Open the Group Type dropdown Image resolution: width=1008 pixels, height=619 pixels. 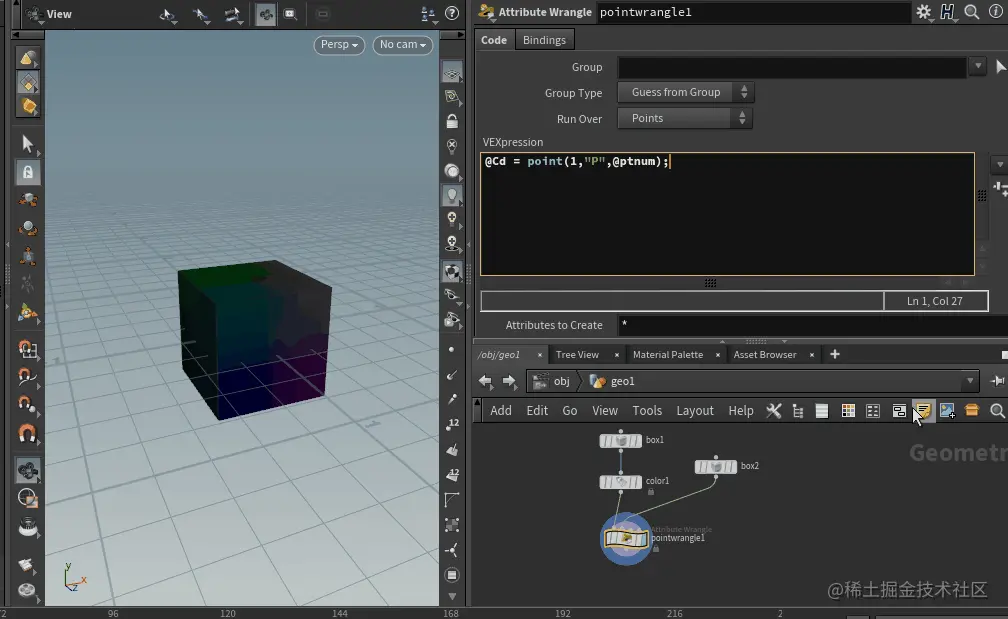(x=685, y=92)
